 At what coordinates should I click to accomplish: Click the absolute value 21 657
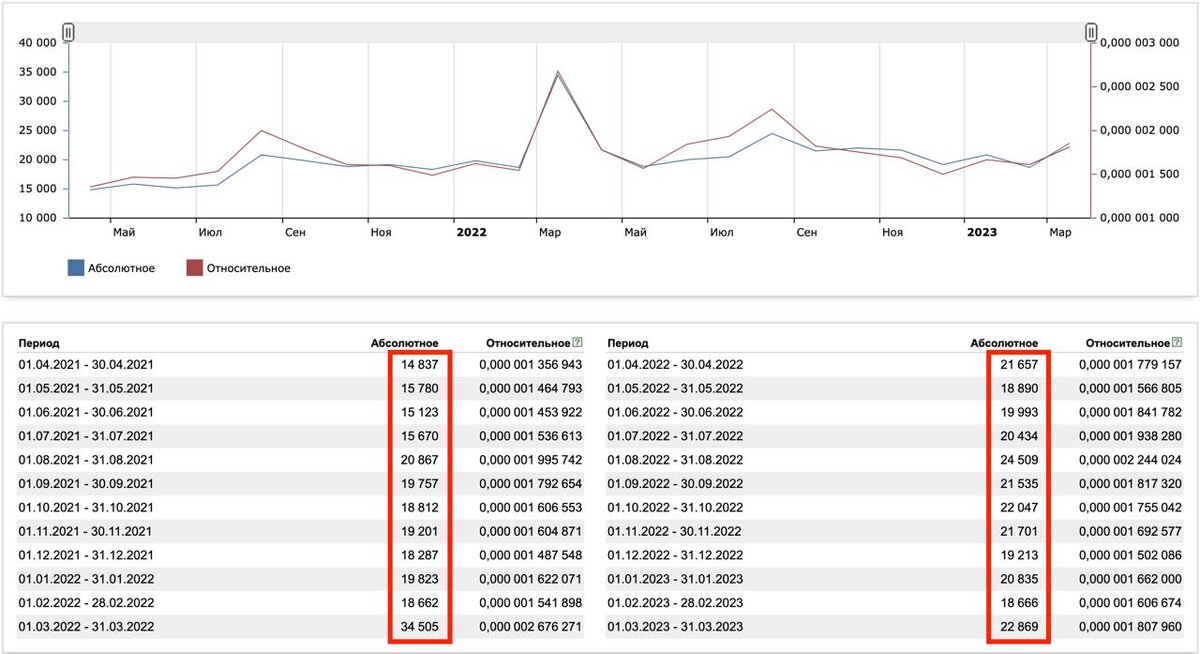[x=1019, y=365]
